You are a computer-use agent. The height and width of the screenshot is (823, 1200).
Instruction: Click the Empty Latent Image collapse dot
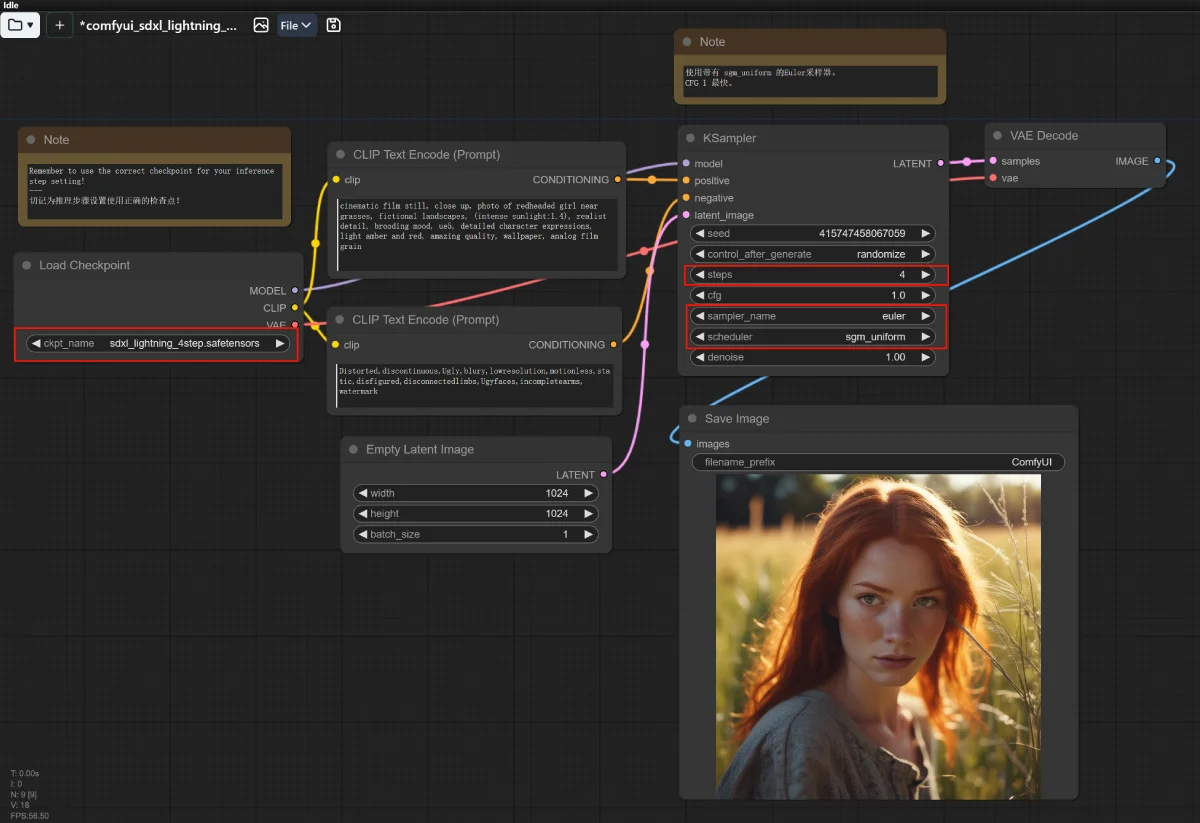352,450
